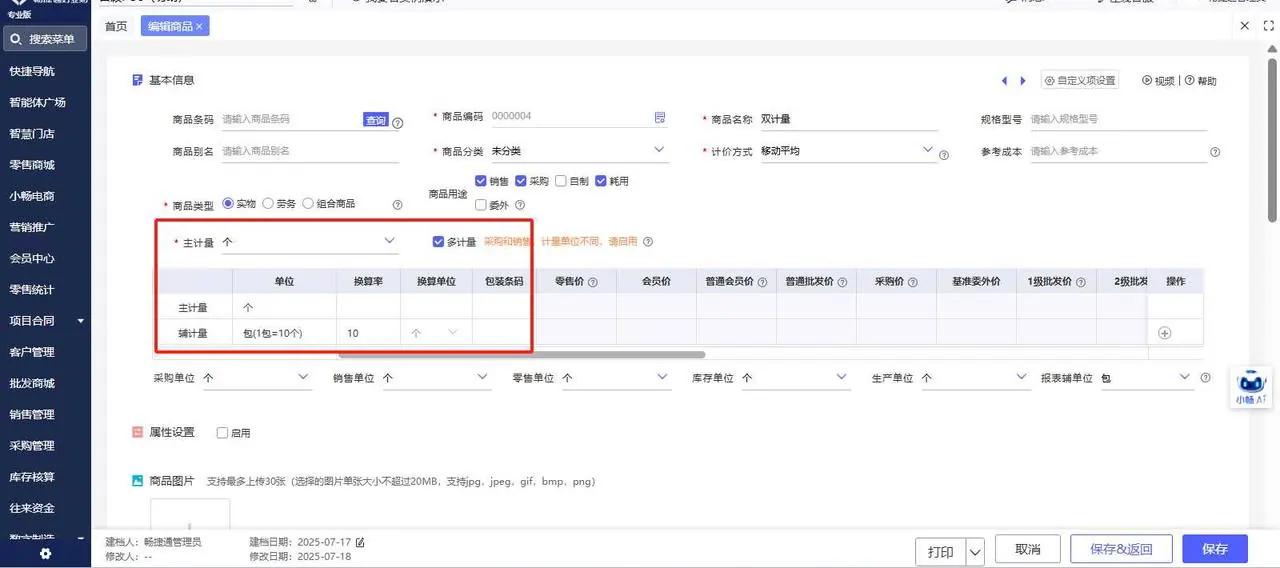The image size is (1280, 568).
Task: Select the 组合商品 radio option
Action: 308,203
